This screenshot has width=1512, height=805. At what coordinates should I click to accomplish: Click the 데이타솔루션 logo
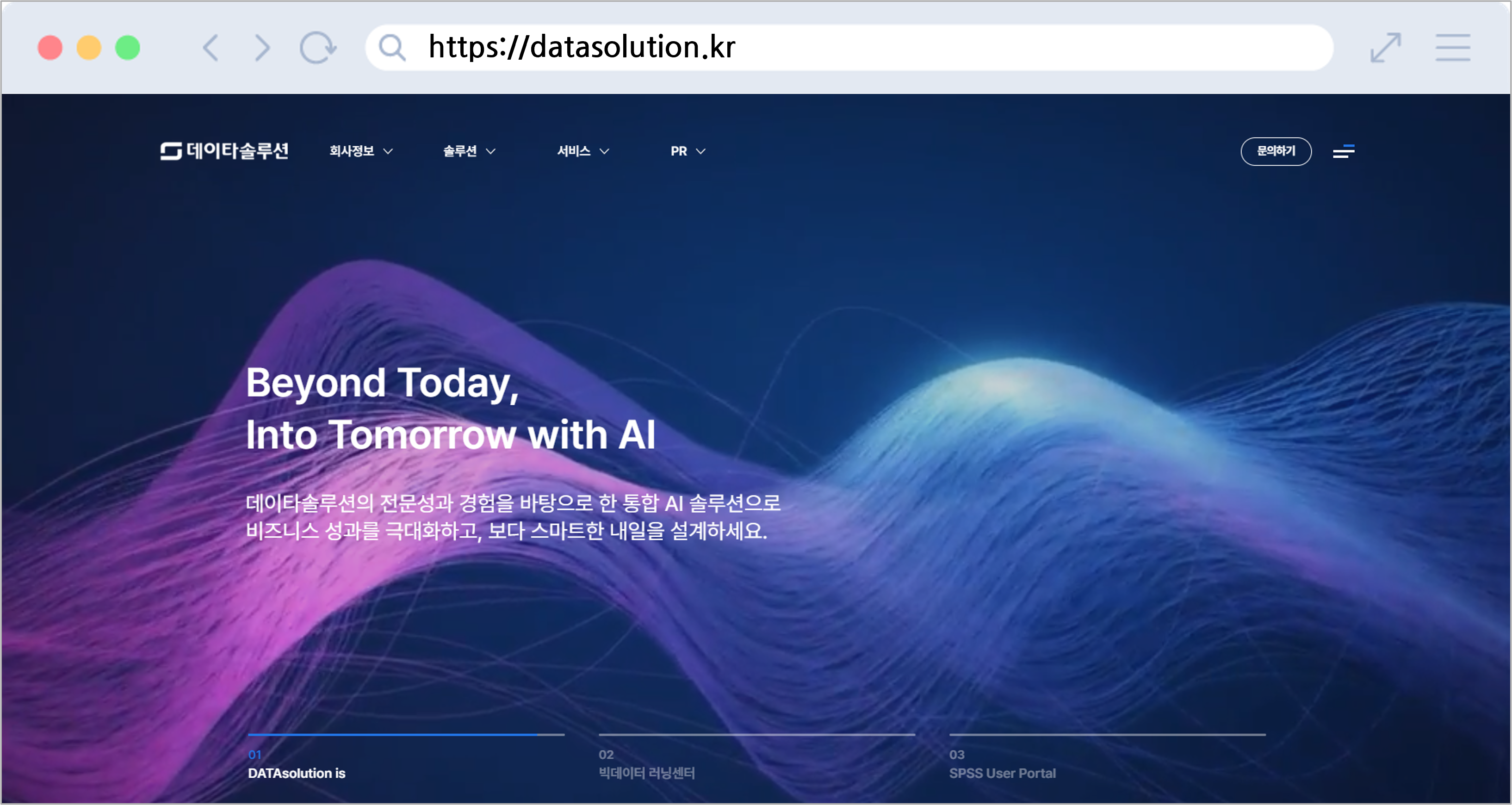click(x=224, y=151)
